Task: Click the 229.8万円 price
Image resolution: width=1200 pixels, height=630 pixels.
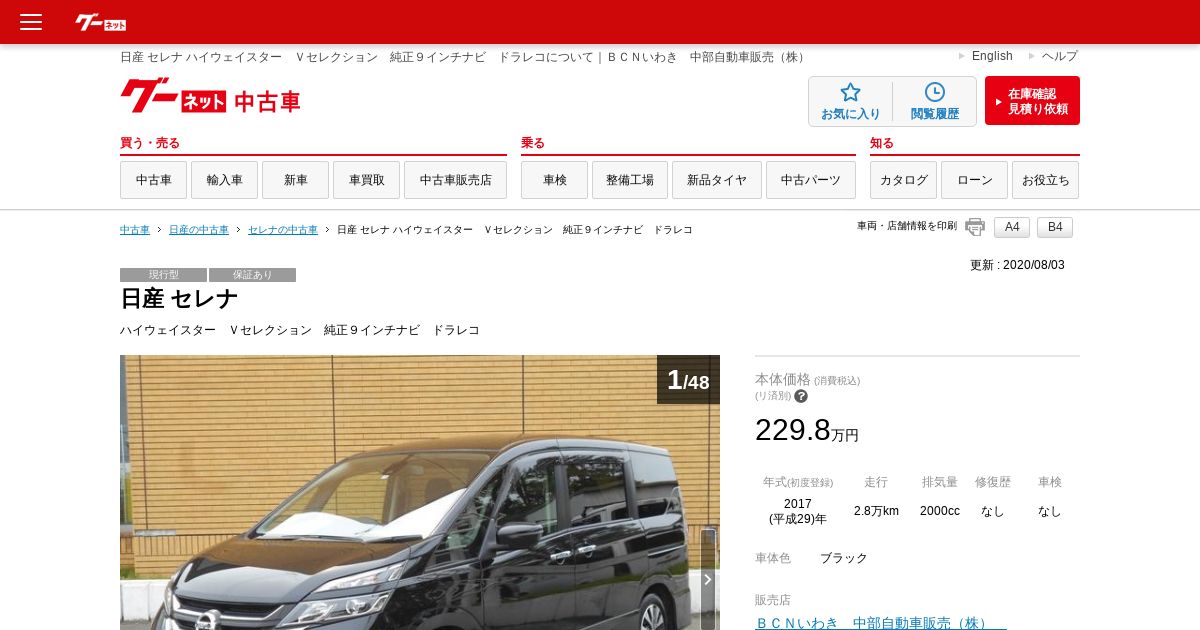Action: [x=806, y=430]
